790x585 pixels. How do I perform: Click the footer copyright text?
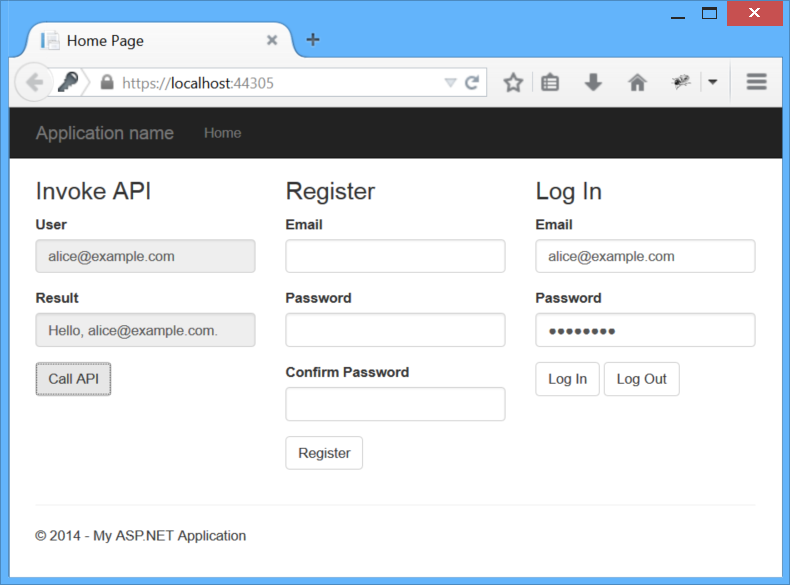[141, 536]
